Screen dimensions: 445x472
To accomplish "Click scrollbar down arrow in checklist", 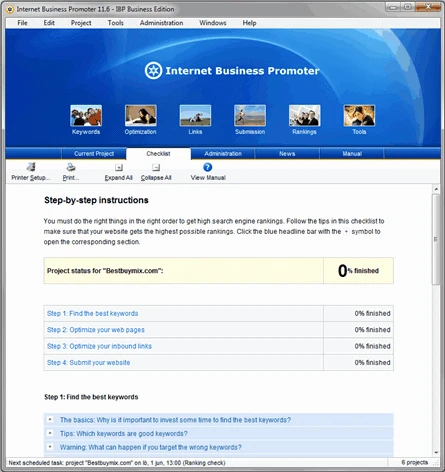I will [436, 453].
